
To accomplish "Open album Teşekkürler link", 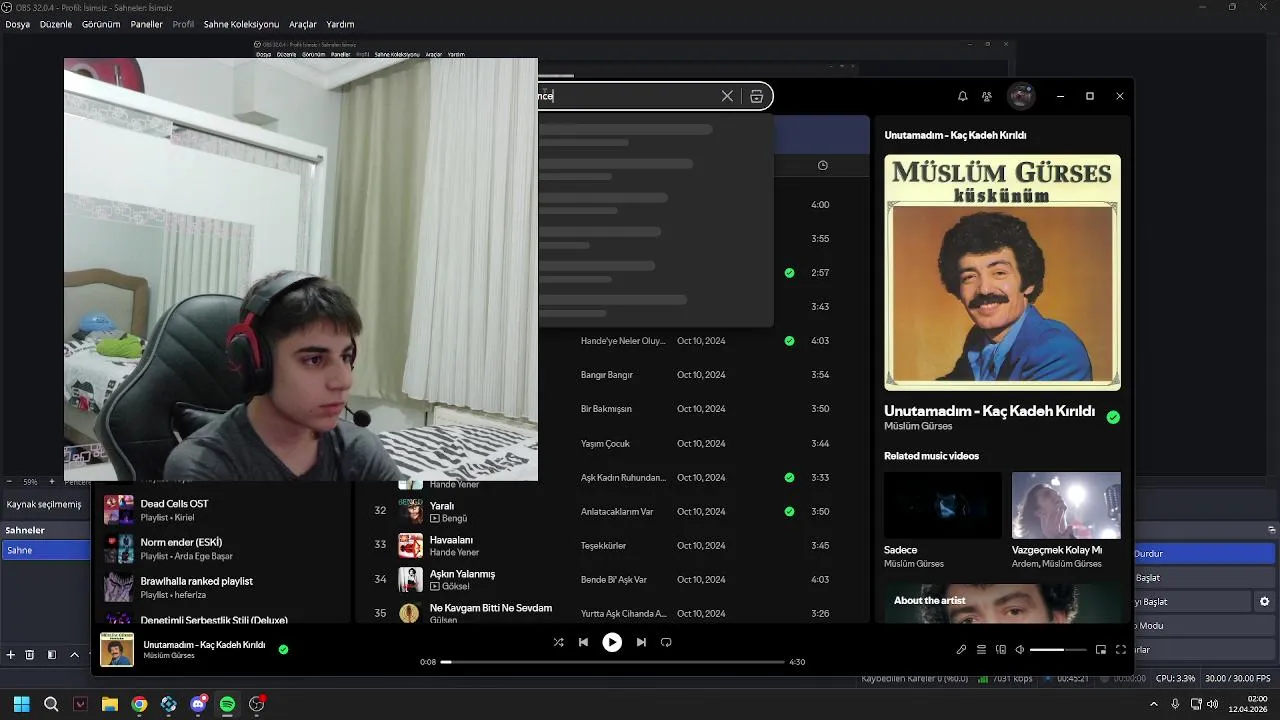I will (x=603, y=545).
